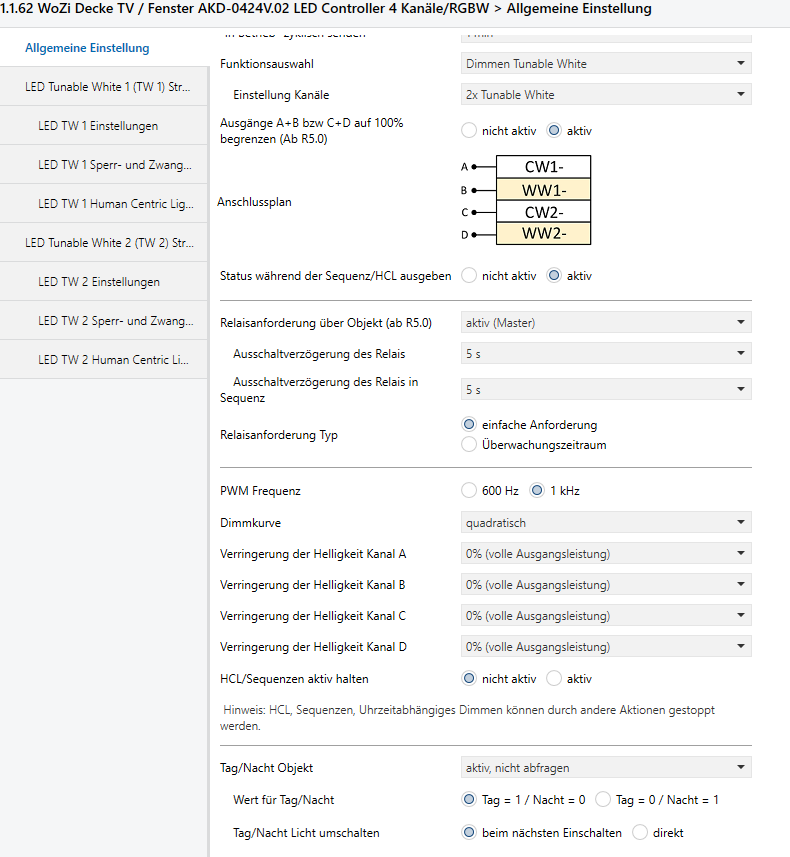
Task: Open Verringerung der Helligkeit Kanal A dropdown
Action: pyautogui.click(x=606, y=554)
